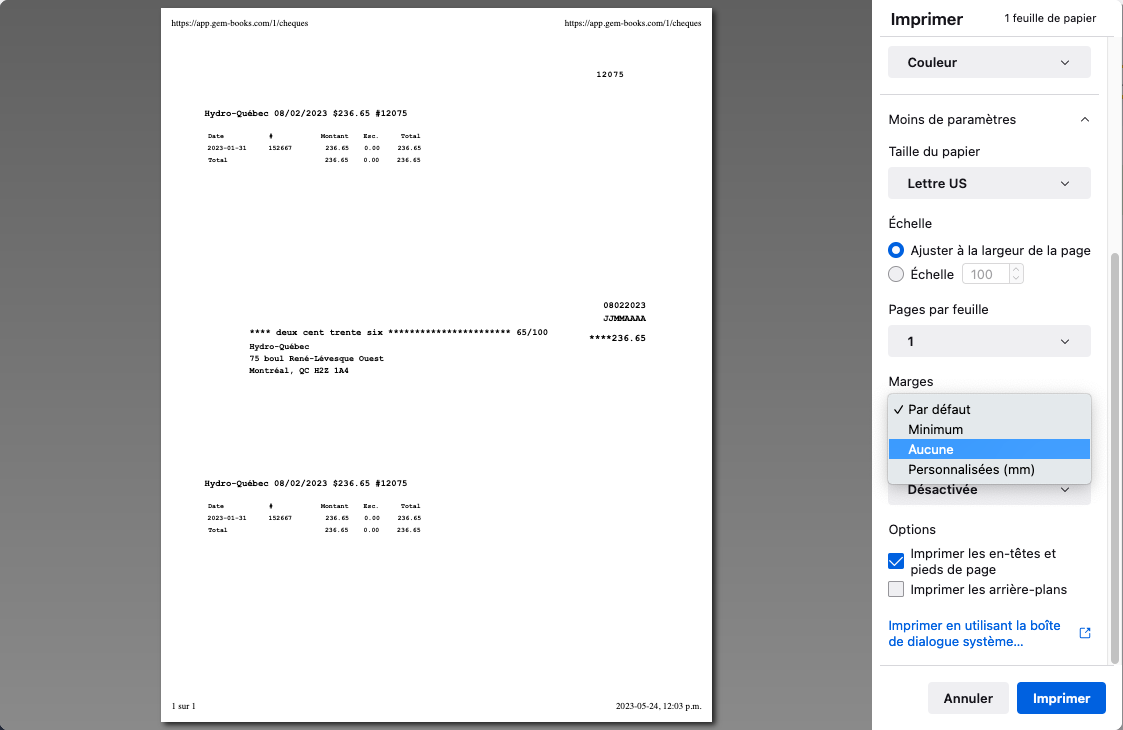Open the Désactivée dropdown
The width and height of the screenshot is (1123, 730).
click(x=988, y=490)
